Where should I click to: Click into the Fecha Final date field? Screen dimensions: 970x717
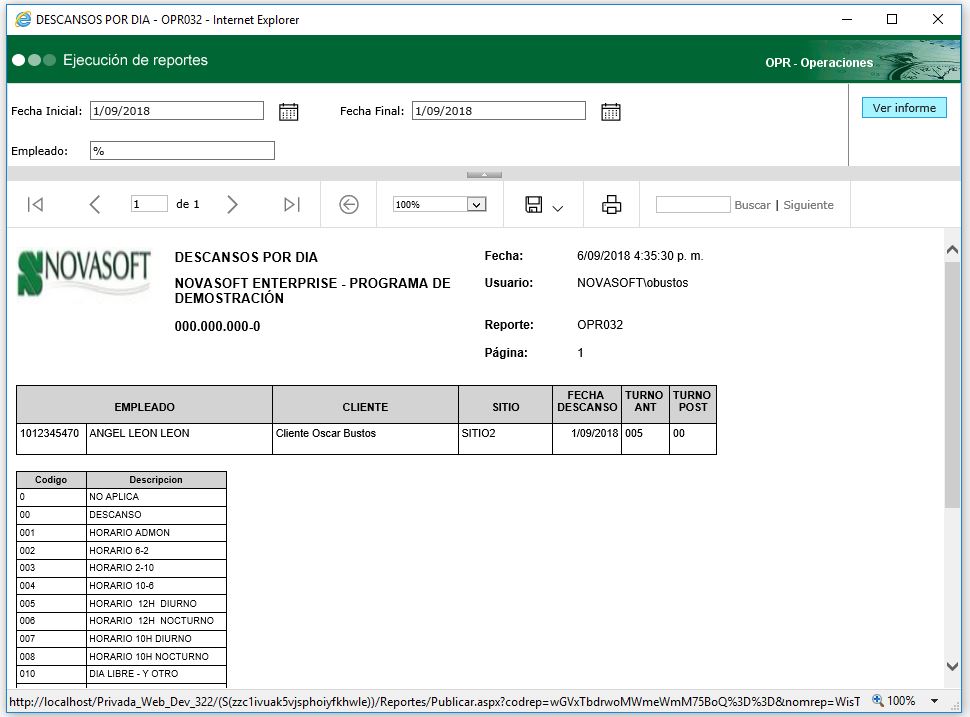coord(498,111)
